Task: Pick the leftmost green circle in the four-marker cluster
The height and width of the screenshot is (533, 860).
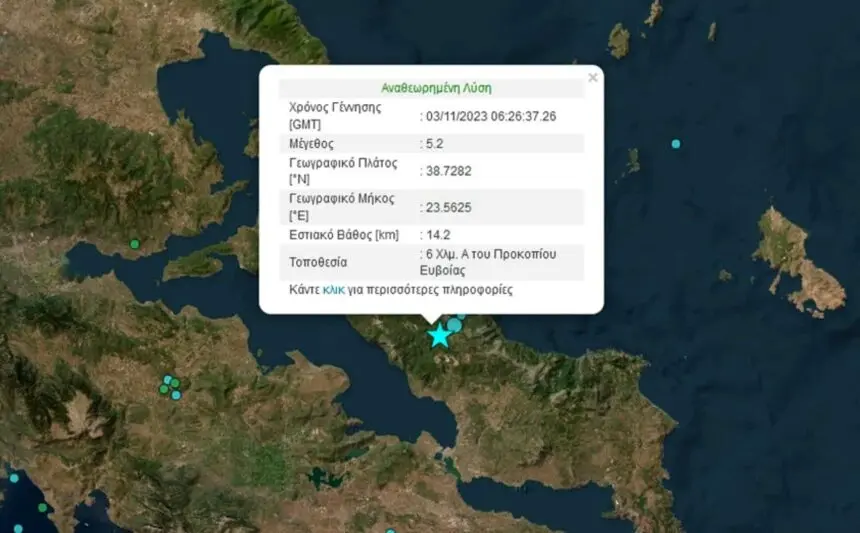Action: click(163, 389)
